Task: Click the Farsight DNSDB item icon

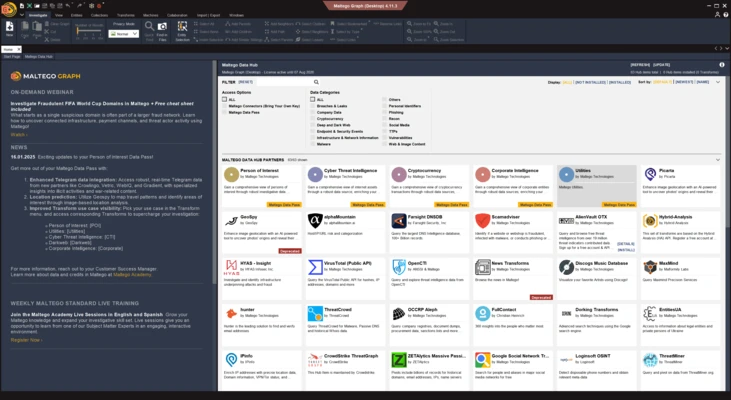Action: pyautogui.click(x=399, y=221)
